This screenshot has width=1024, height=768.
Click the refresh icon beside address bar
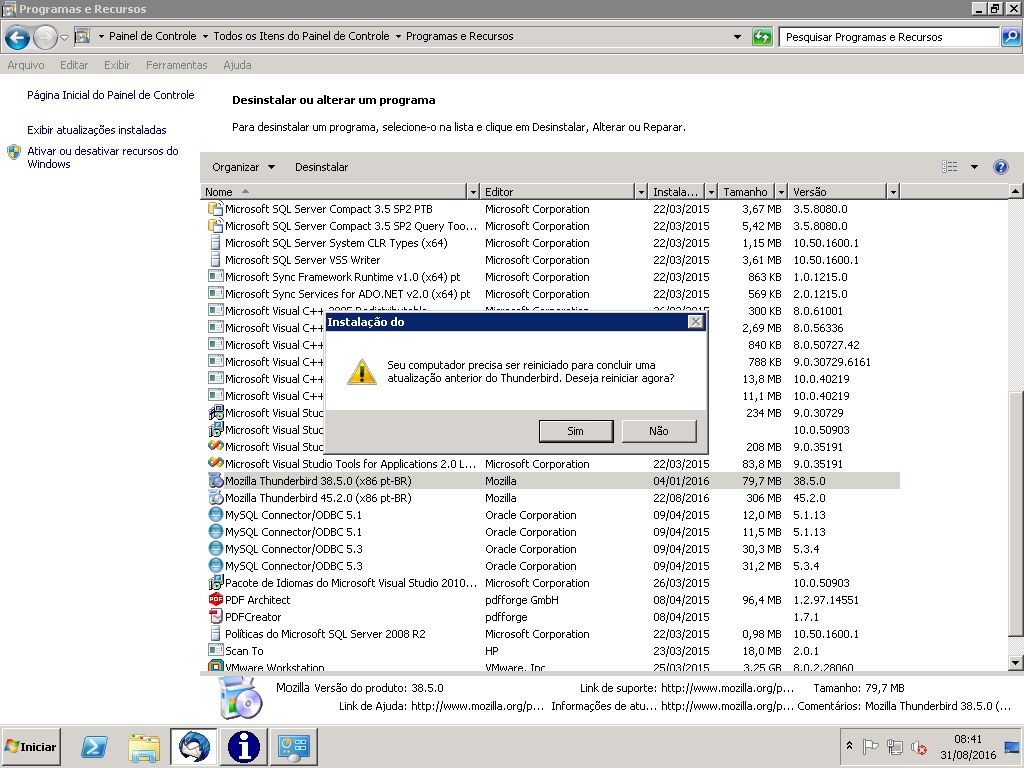[x=762, y=37]
